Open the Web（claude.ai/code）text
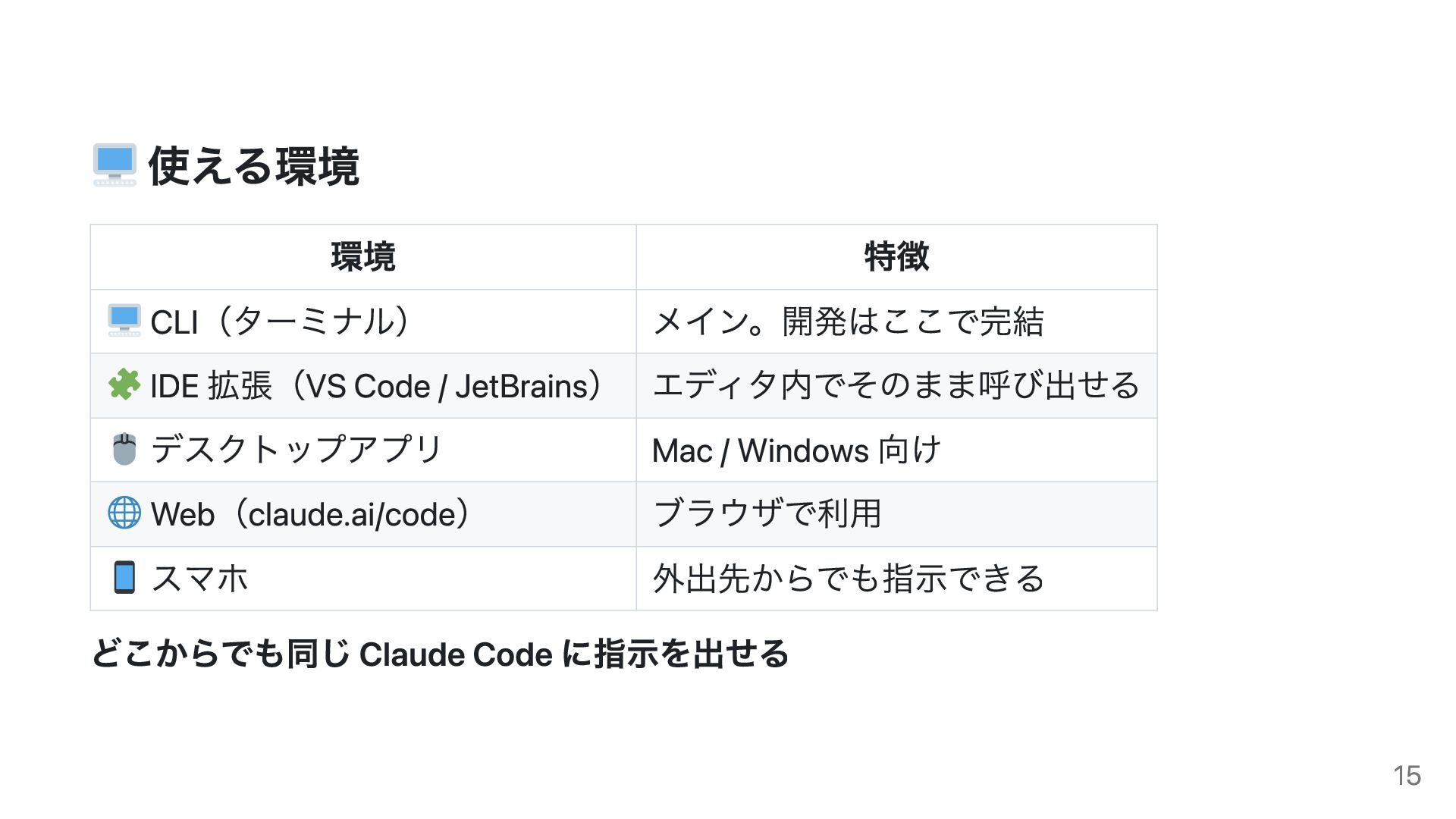 (310, 514)
